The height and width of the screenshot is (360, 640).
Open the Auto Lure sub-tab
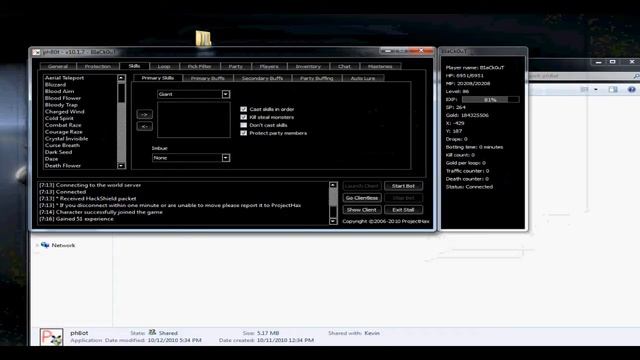tap(363, 78)
